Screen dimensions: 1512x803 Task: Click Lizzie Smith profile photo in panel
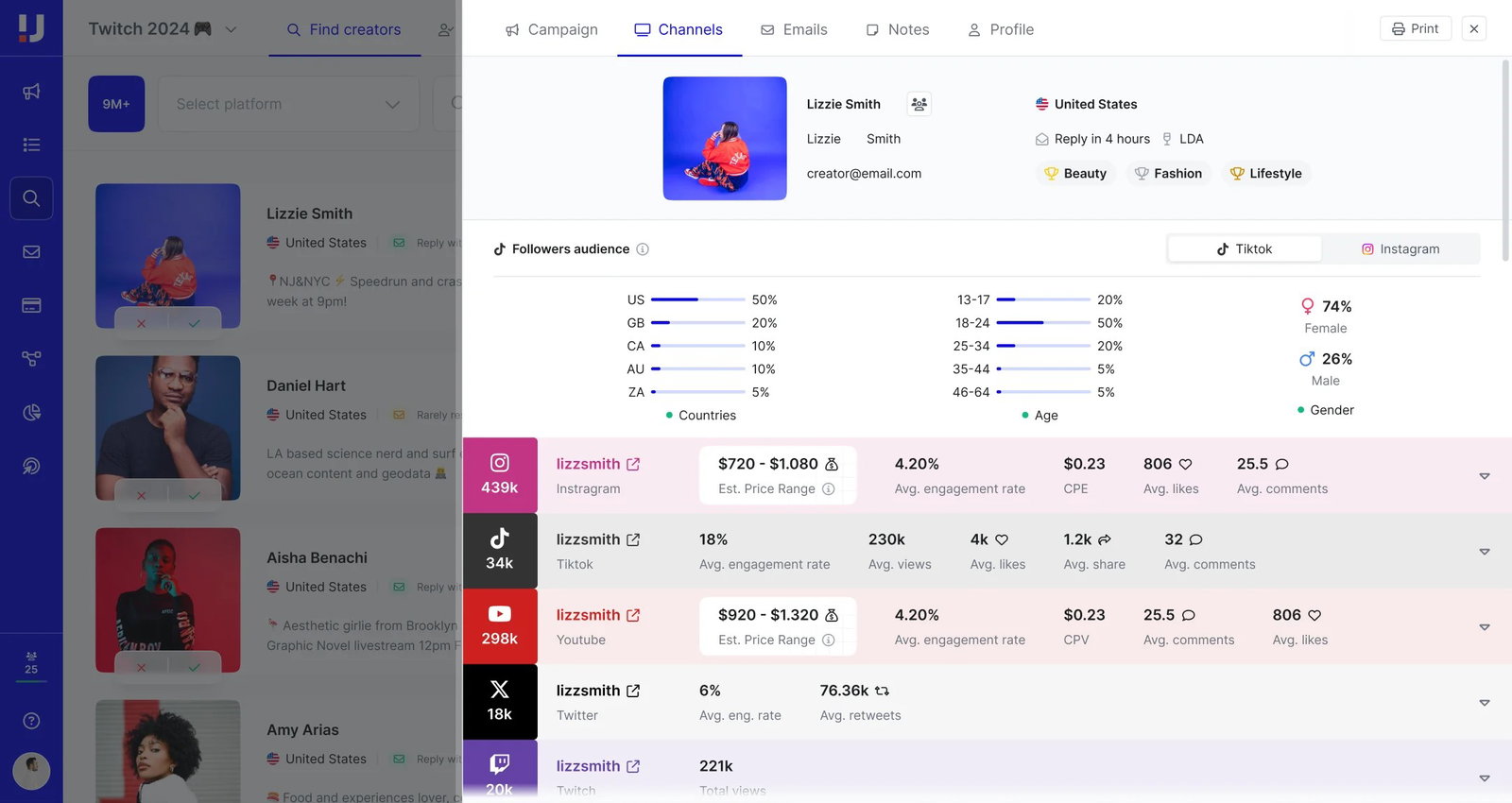pyautogui.click(x=725, y=139)
